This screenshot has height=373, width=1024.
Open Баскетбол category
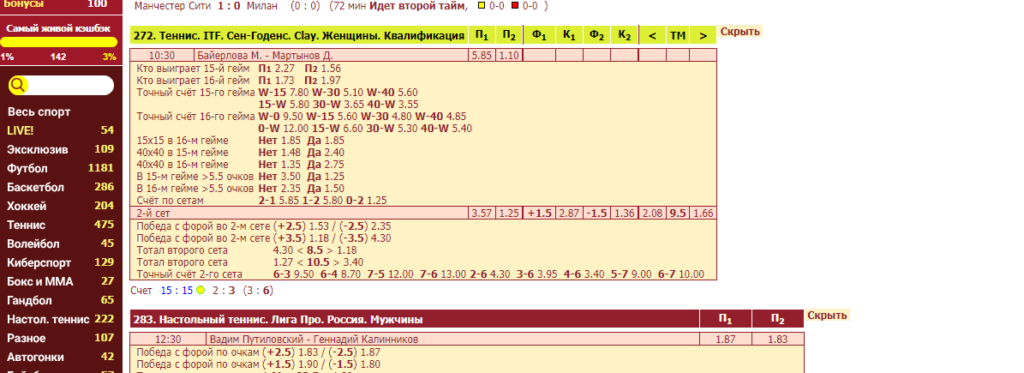[x=35, y=187]
